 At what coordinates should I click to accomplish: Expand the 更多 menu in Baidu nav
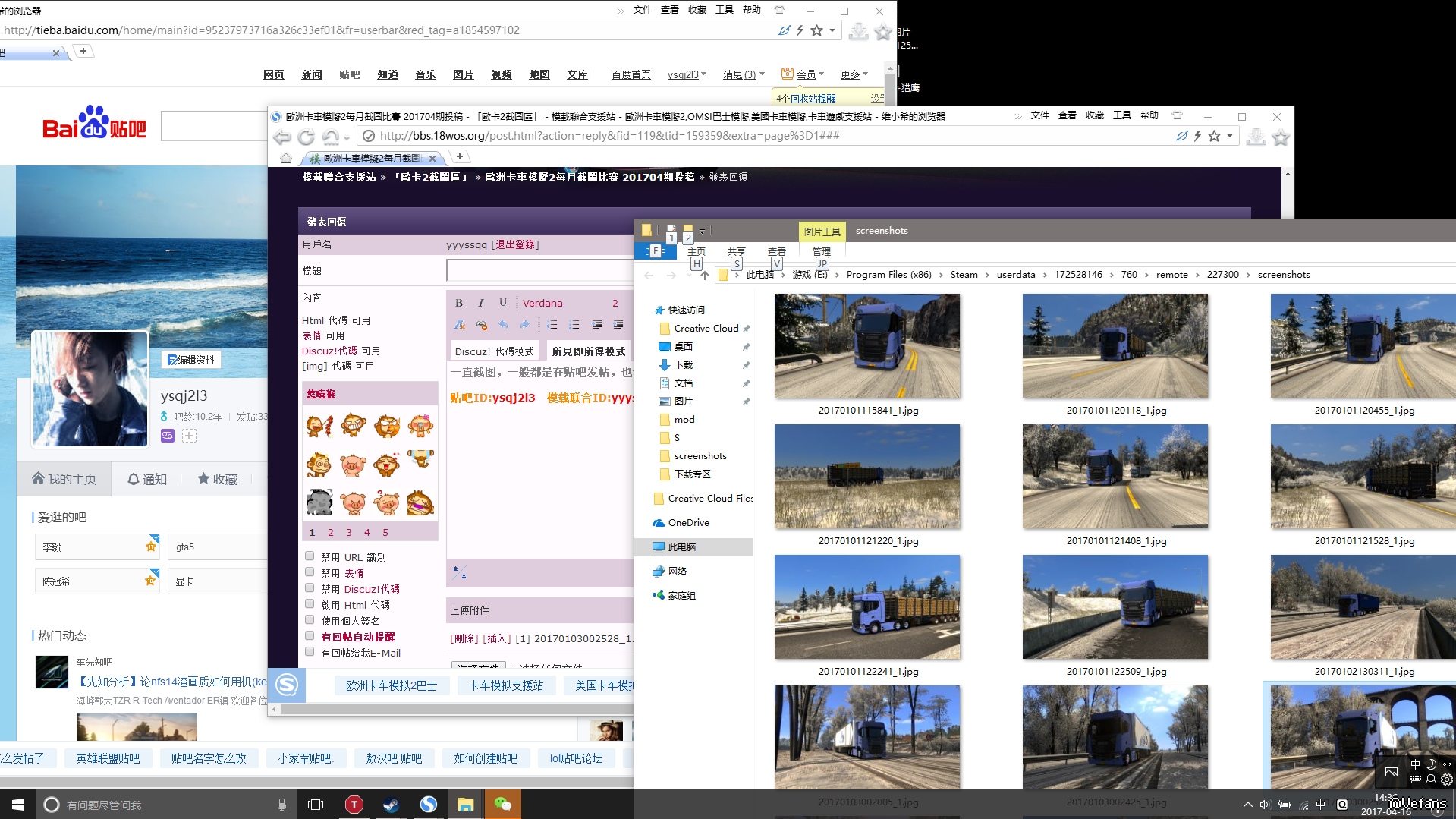(x=854, y=74)
